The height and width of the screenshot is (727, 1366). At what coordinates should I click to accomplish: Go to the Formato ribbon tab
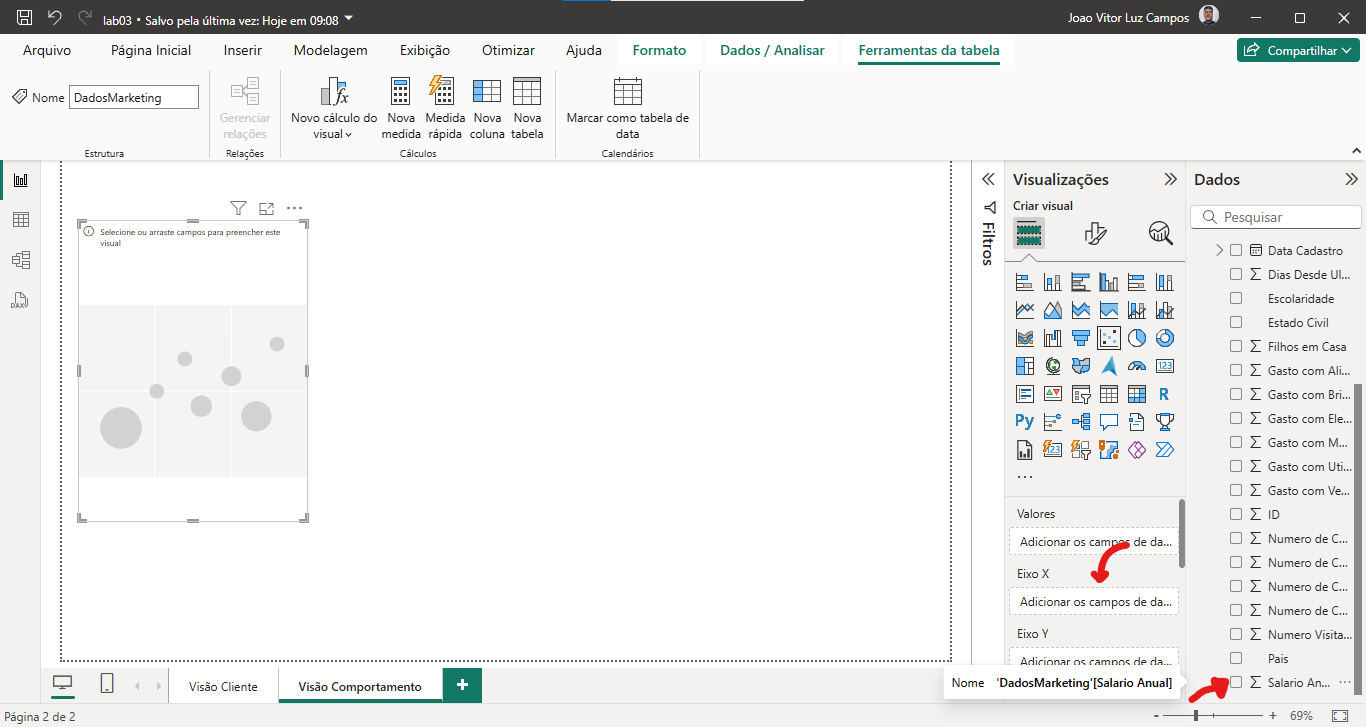point(659,50)
